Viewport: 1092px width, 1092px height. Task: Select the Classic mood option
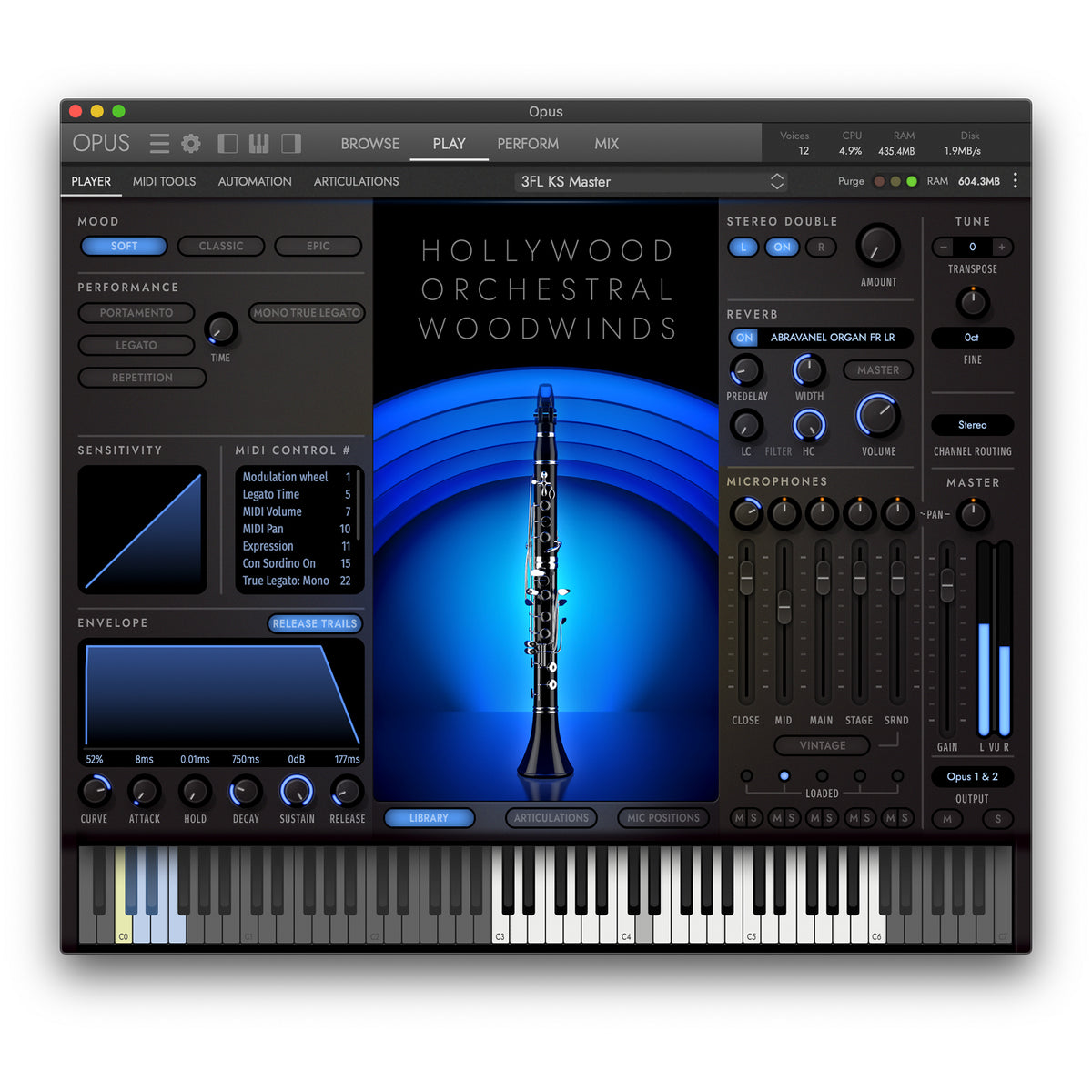[x=221, y=246]
